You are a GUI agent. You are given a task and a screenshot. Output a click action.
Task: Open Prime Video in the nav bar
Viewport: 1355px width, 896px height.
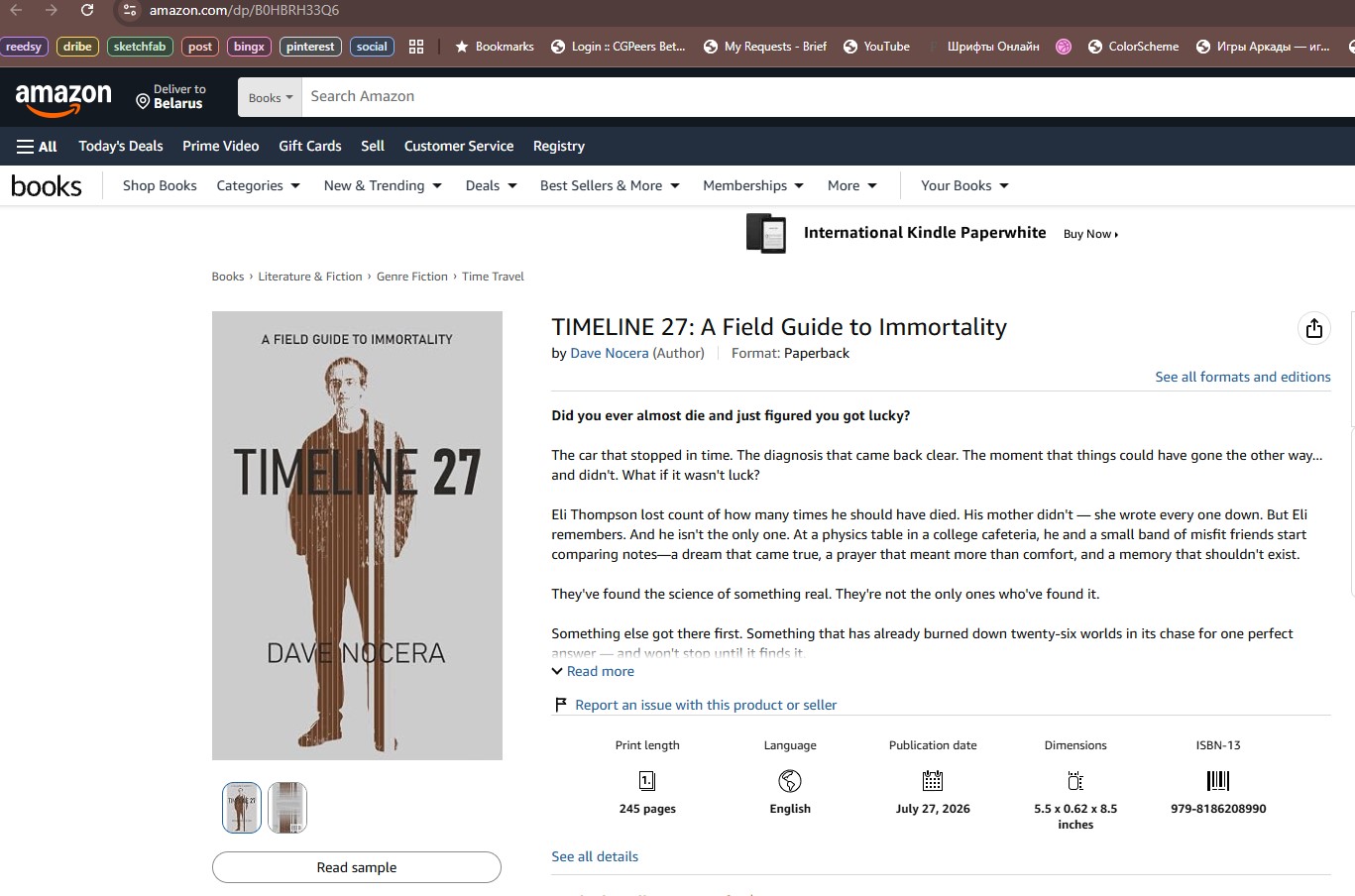221,146
